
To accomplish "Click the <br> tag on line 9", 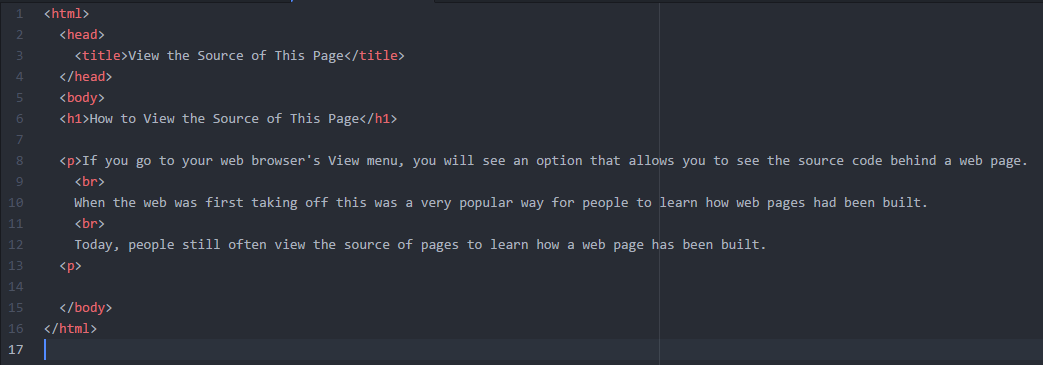I will pos(90,182).
